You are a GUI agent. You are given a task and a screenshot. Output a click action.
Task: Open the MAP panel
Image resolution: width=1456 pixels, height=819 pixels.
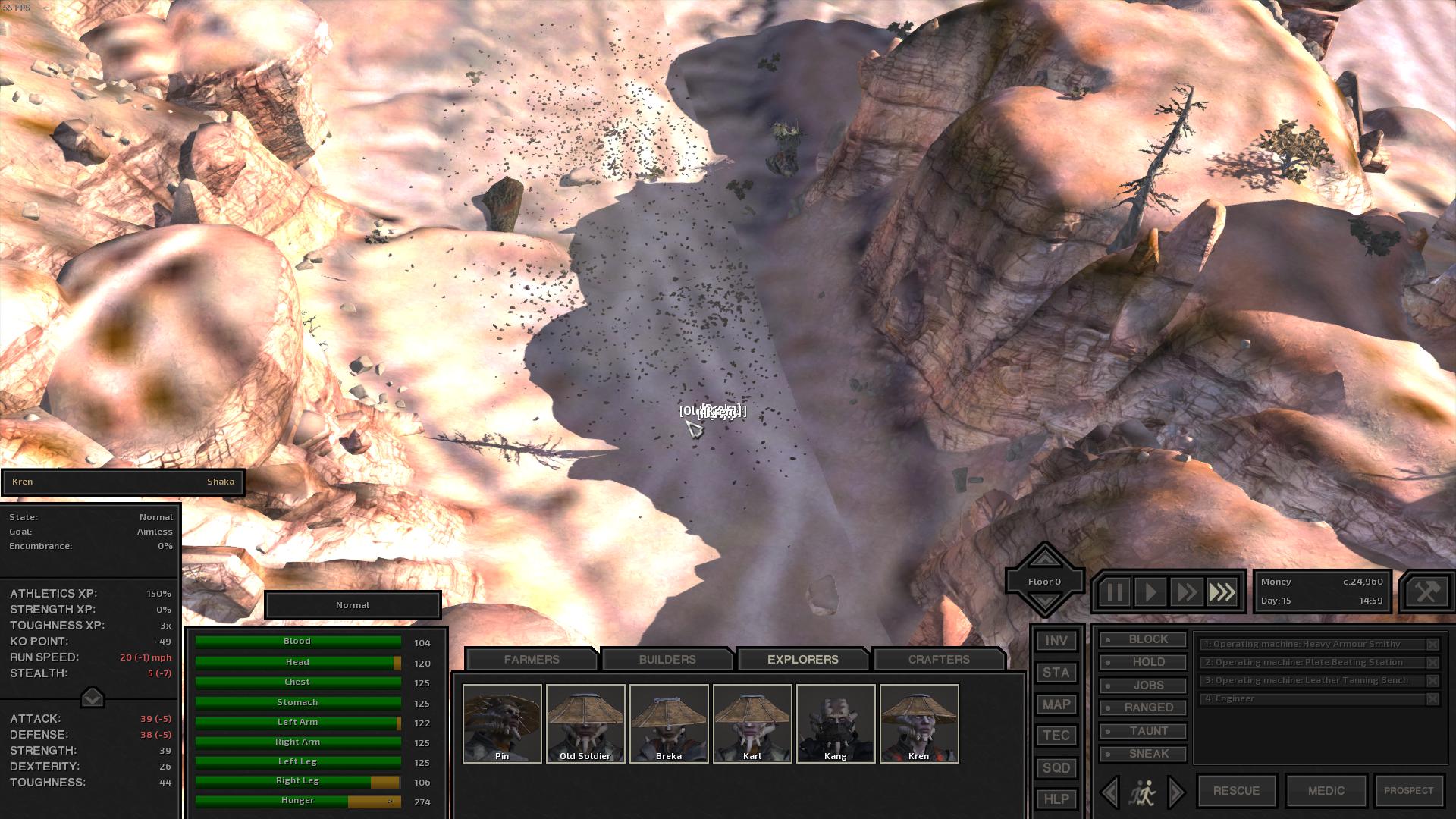click(x=1056, y=704)
